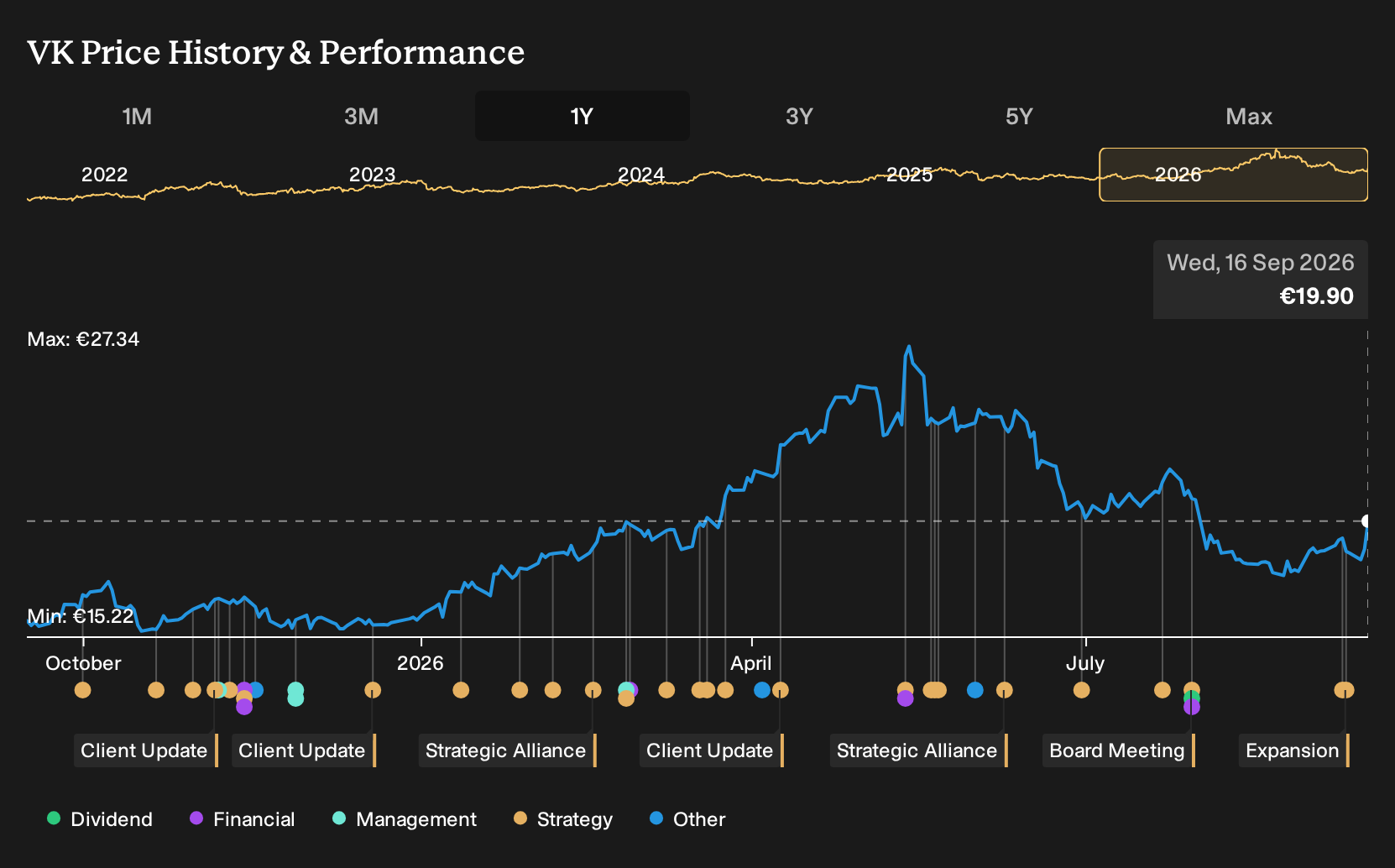1395x868 pixels.
Task: Open the Board Meeting event label
Action: pos(1117,750)
